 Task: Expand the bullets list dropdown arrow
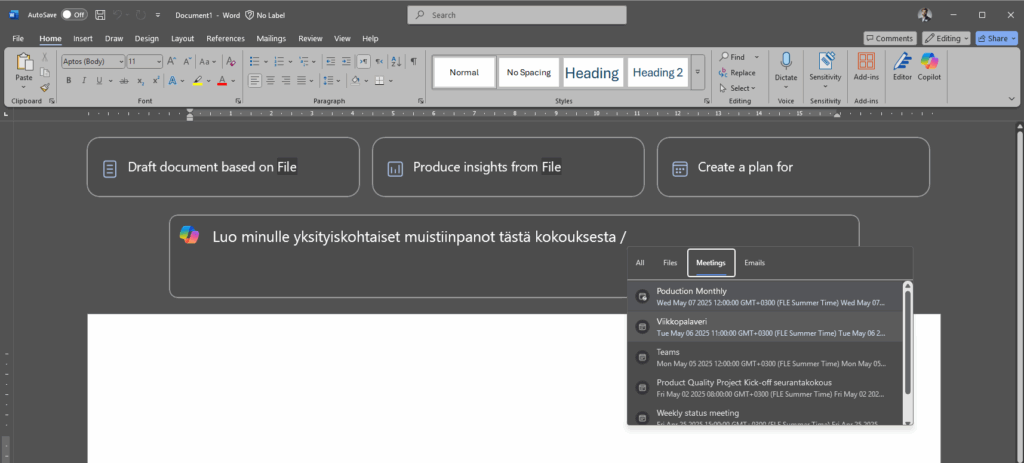(x=266, y=62)
